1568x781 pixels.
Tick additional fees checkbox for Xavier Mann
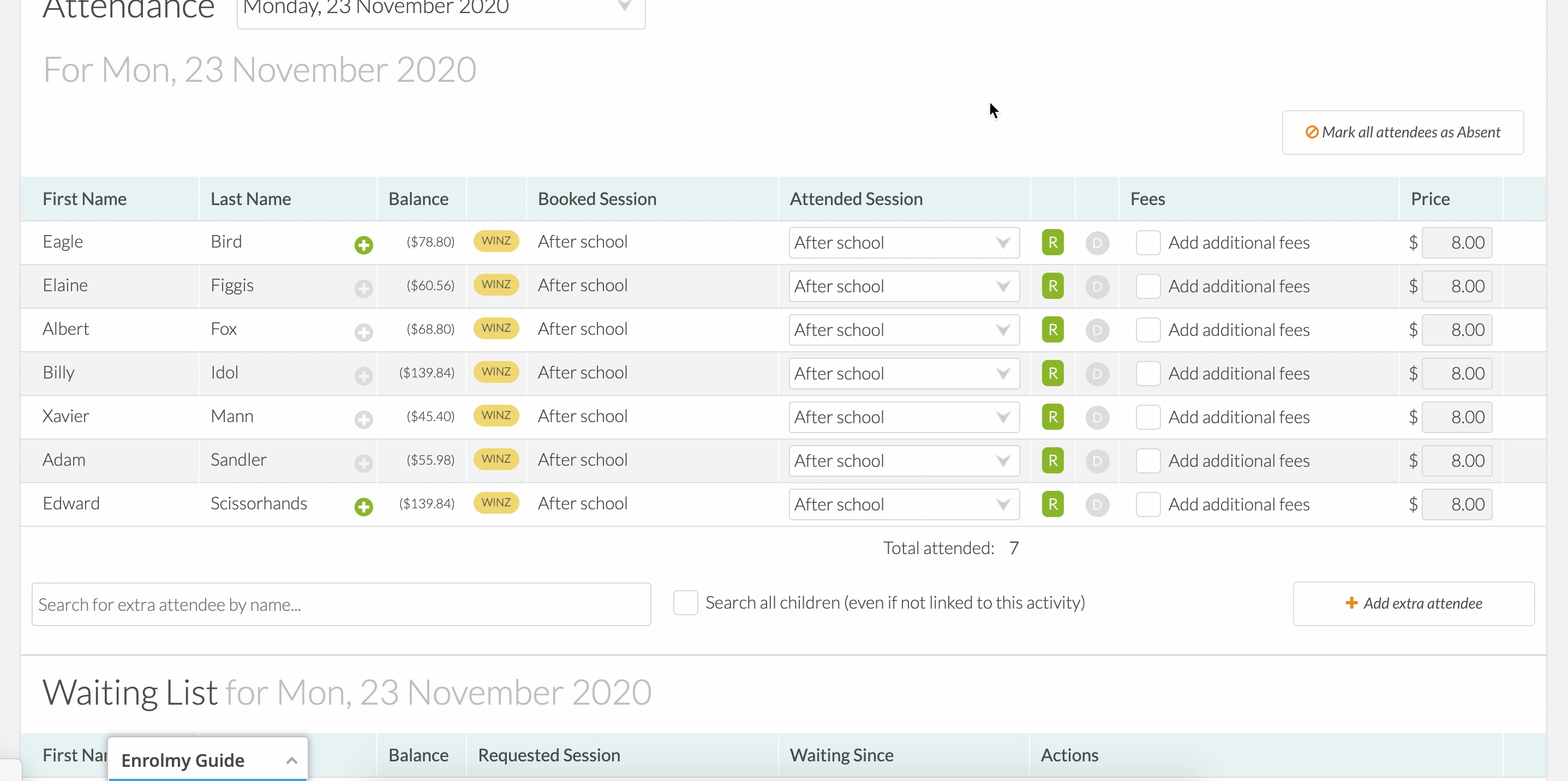(x=1148, y=417)
